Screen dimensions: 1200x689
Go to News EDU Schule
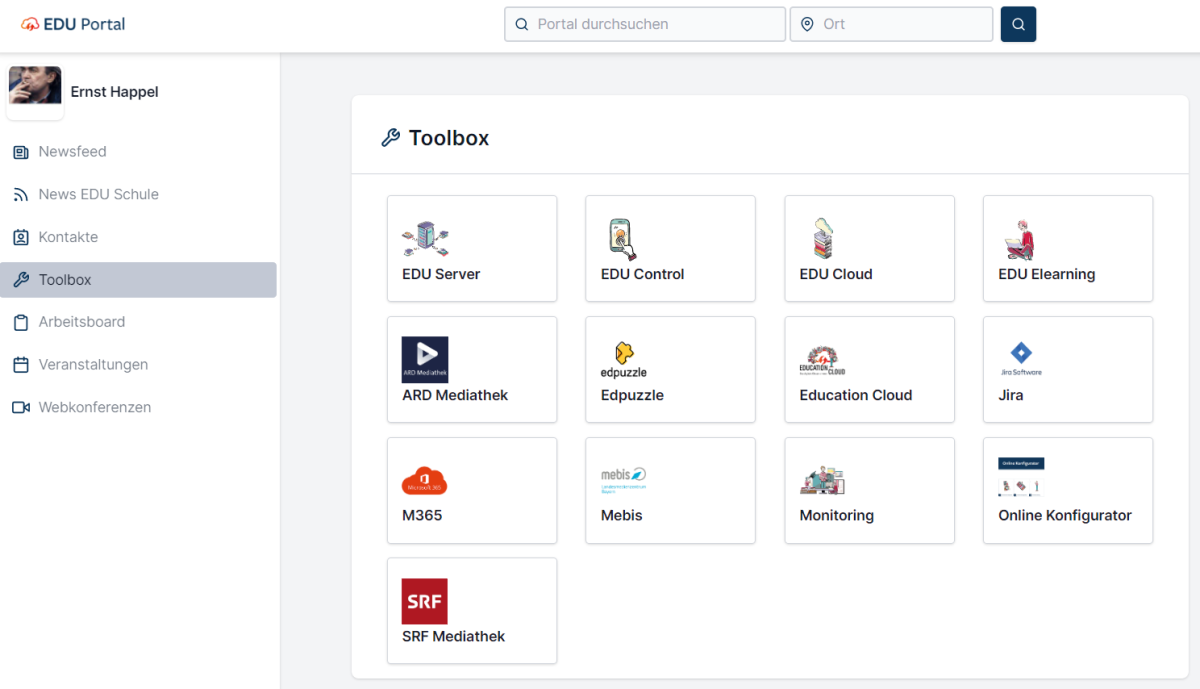tap(98, 194)
